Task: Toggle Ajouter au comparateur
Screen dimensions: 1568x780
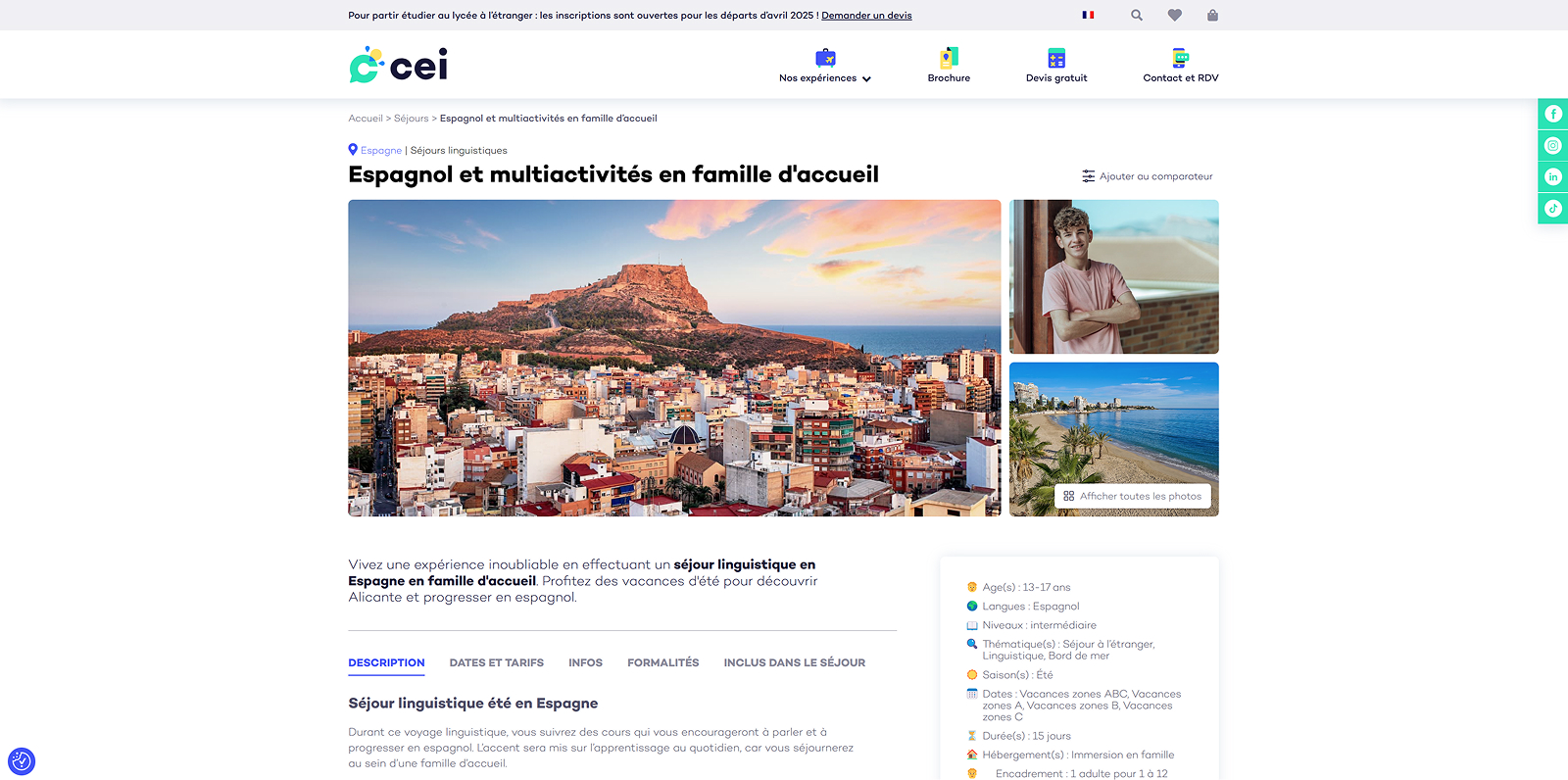Action: (1147, 176)
